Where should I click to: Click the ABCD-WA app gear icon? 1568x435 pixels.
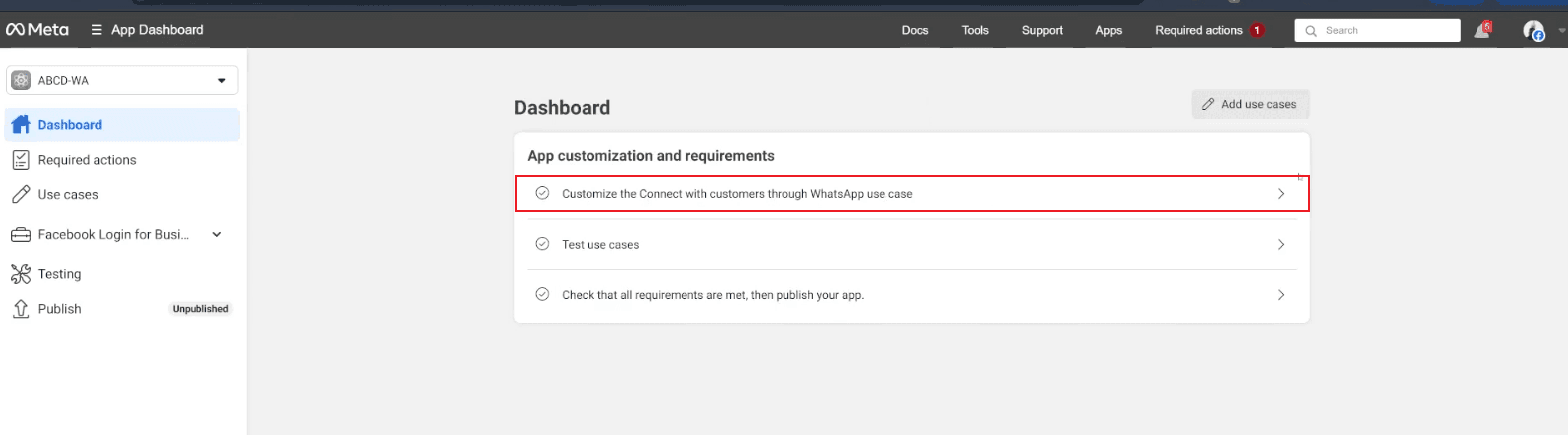21,81
